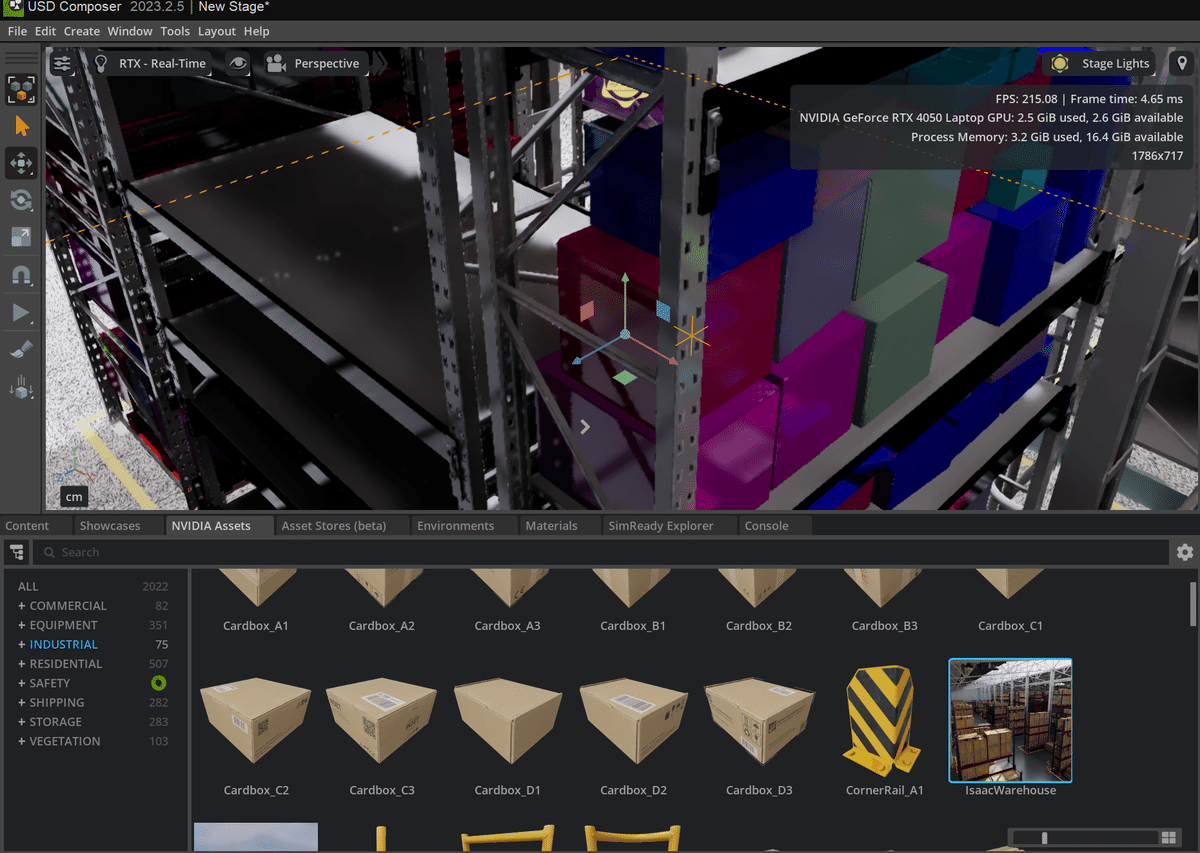Activate the orange Select arrow tool
The height and width of the screenshot is (853, 1200).
pos(21,127)
